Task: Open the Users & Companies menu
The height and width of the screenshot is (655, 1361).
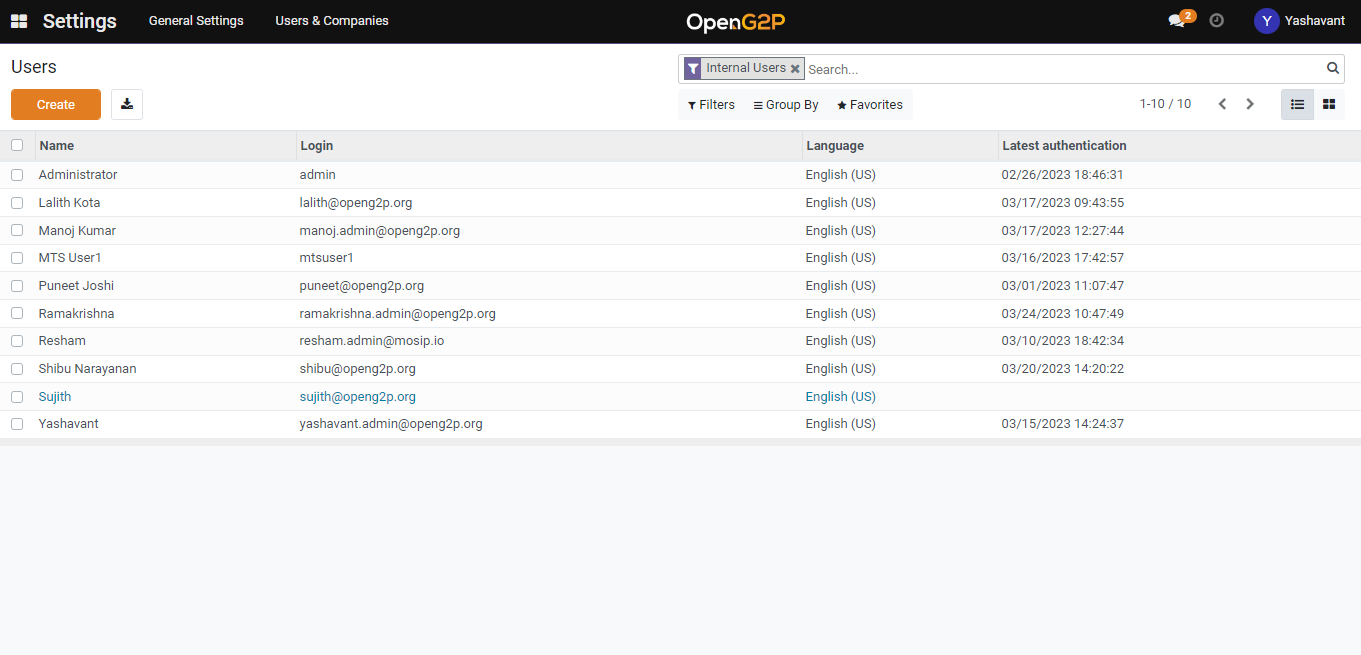Action: (x=332, y=21)
